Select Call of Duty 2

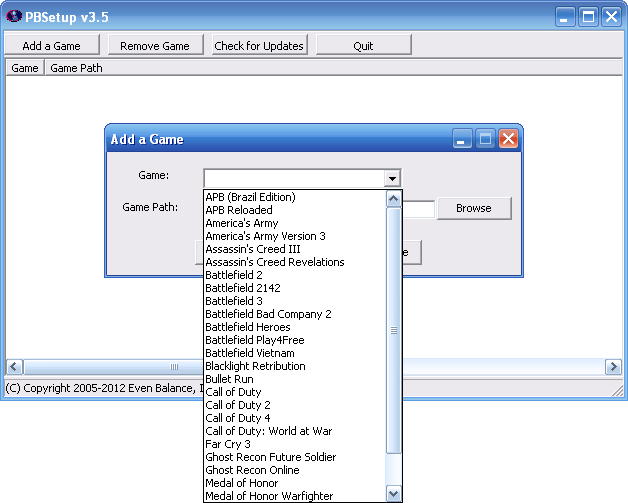pos(295,405)
